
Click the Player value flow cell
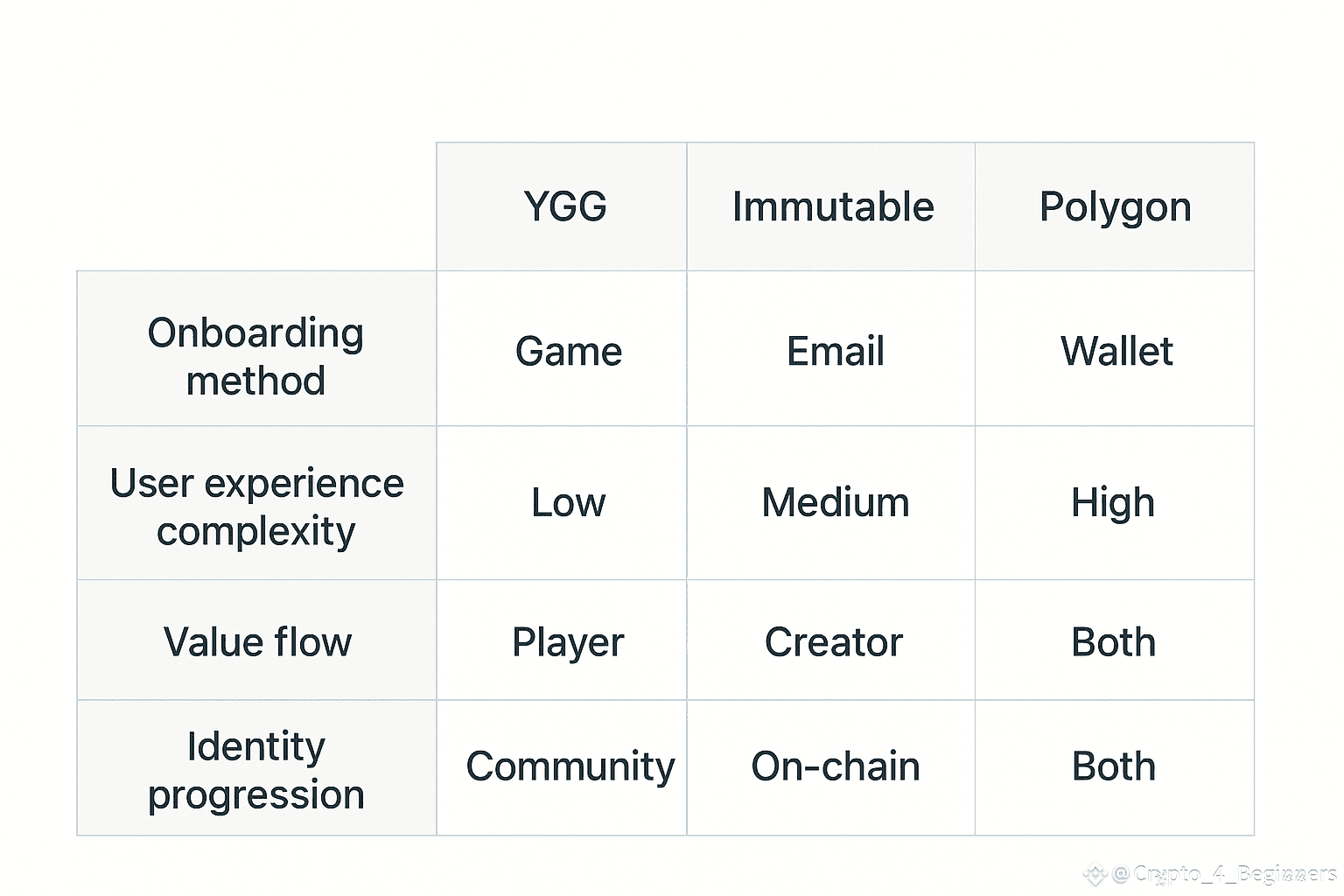click(568, 643)
